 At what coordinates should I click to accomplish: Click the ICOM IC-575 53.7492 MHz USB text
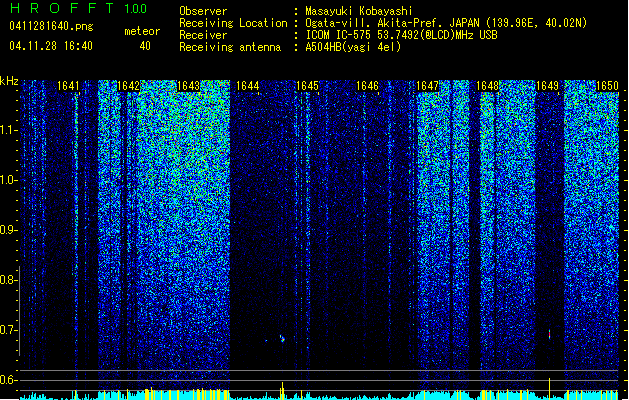402,35
